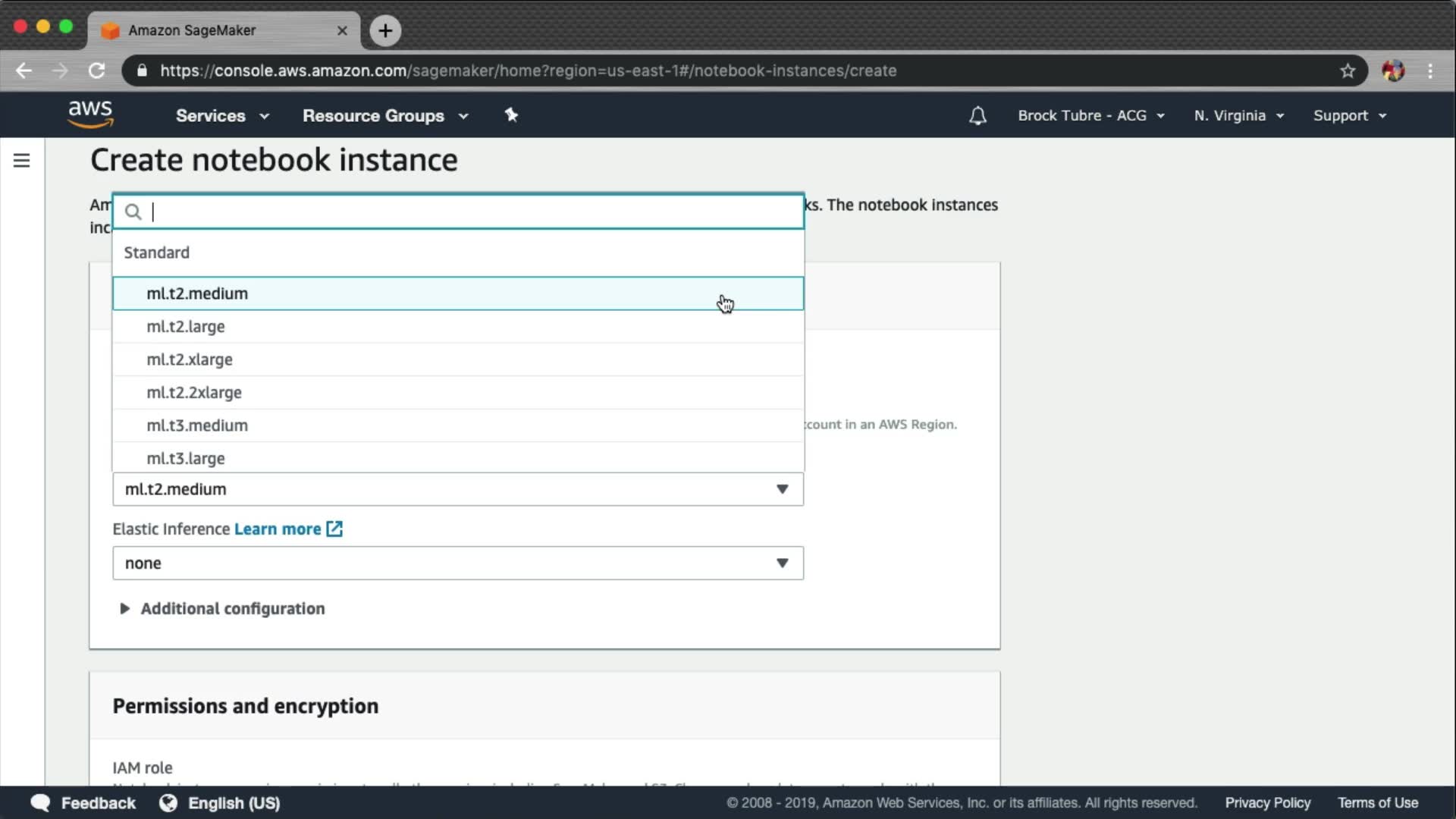
Task: Reload the page with refresh icon
Action: point(96,71)
